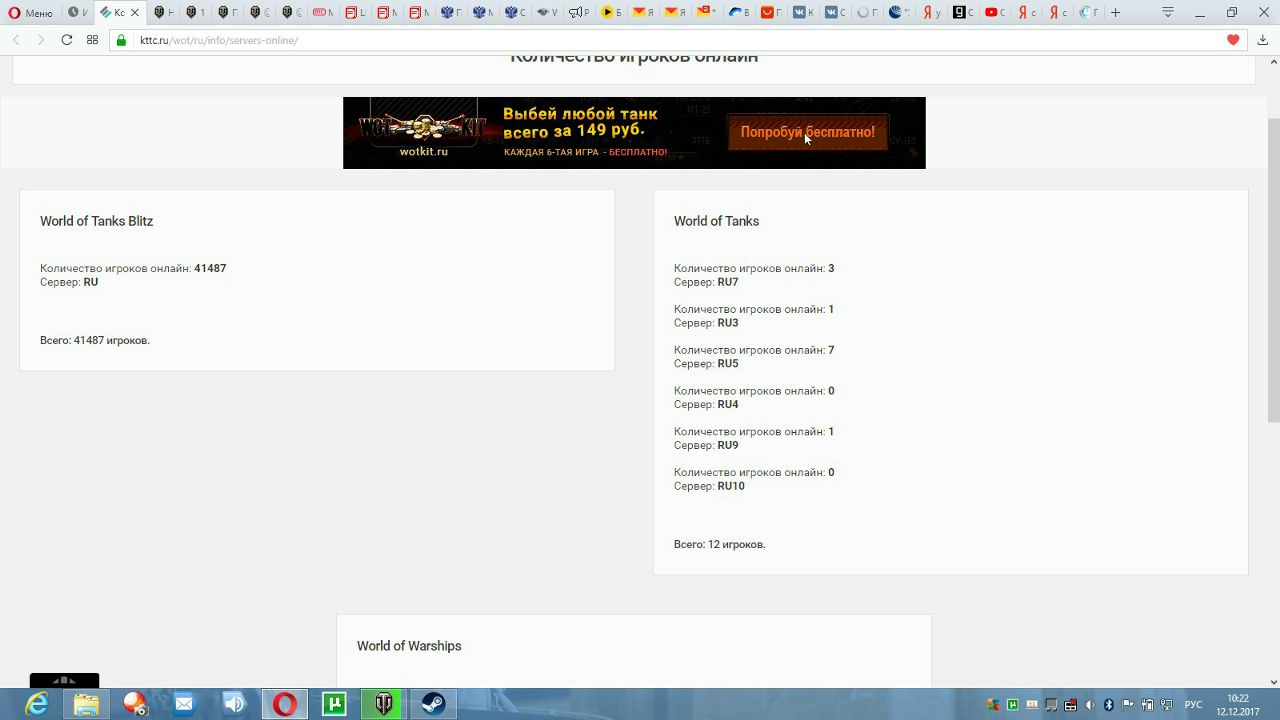Switch input language via РУС indicator

coord(1193,705)
